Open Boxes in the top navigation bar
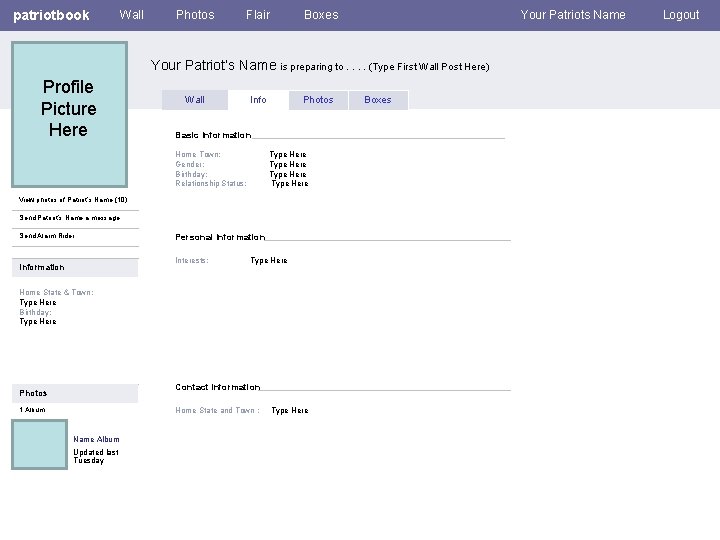This screenshot has height=540, width=720. [321, 15]
